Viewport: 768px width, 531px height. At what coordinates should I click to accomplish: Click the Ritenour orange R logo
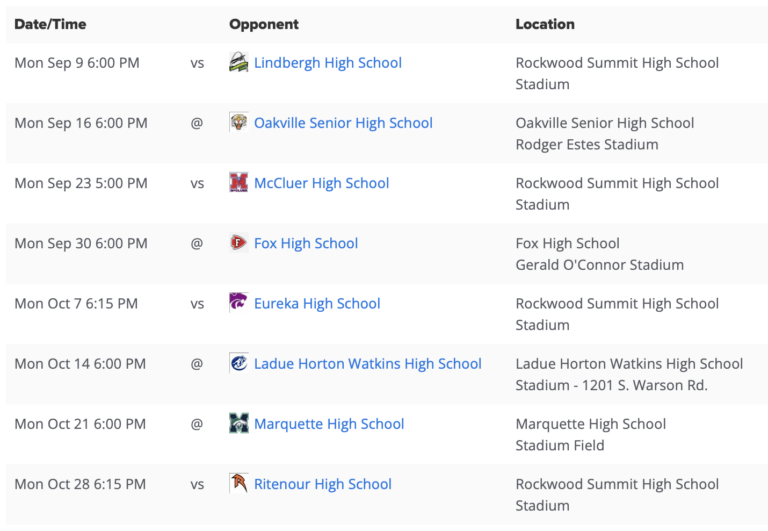pos(239,484)
